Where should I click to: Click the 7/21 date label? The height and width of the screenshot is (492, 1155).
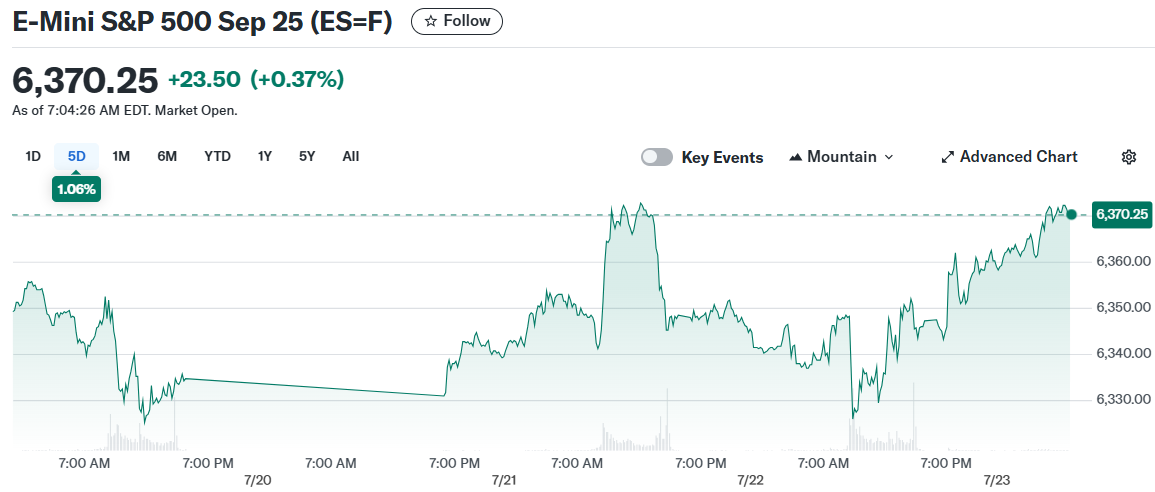click(x=504, y=480)
